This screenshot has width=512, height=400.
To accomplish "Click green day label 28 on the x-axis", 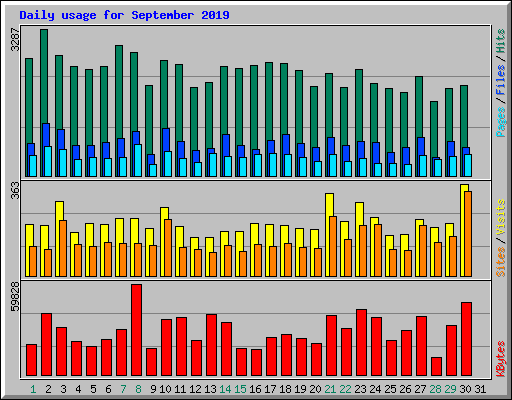I will [x=435, y=389].
